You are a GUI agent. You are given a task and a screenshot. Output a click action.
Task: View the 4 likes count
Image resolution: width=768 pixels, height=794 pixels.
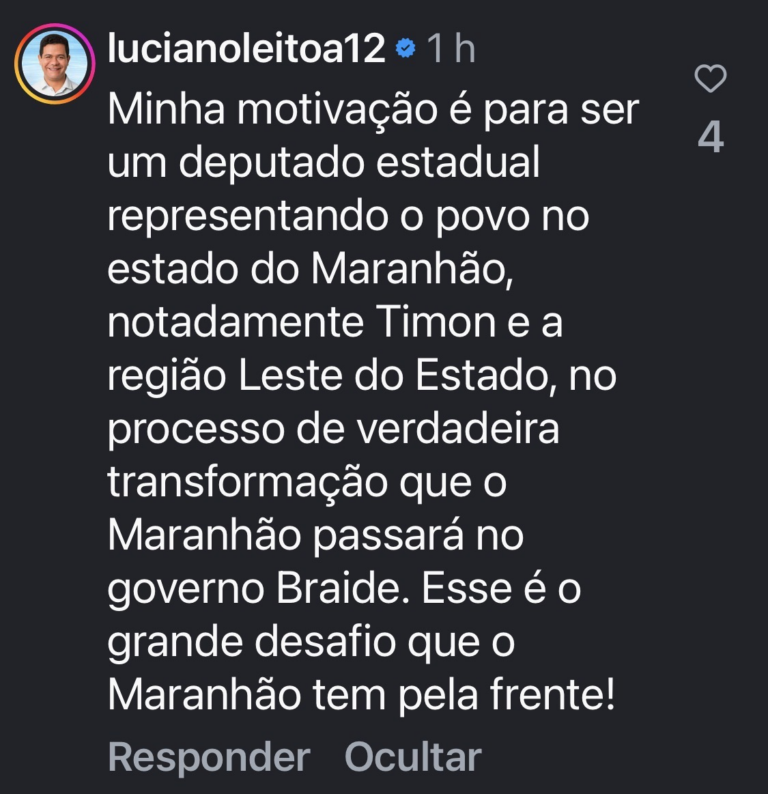pos(710,138)
